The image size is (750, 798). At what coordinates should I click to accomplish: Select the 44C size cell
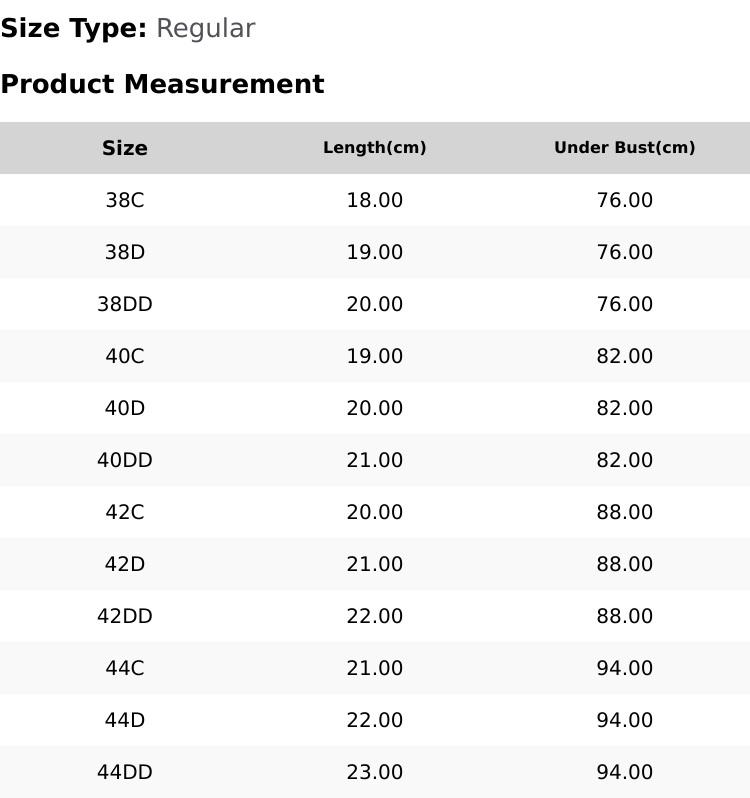point(125,668)
